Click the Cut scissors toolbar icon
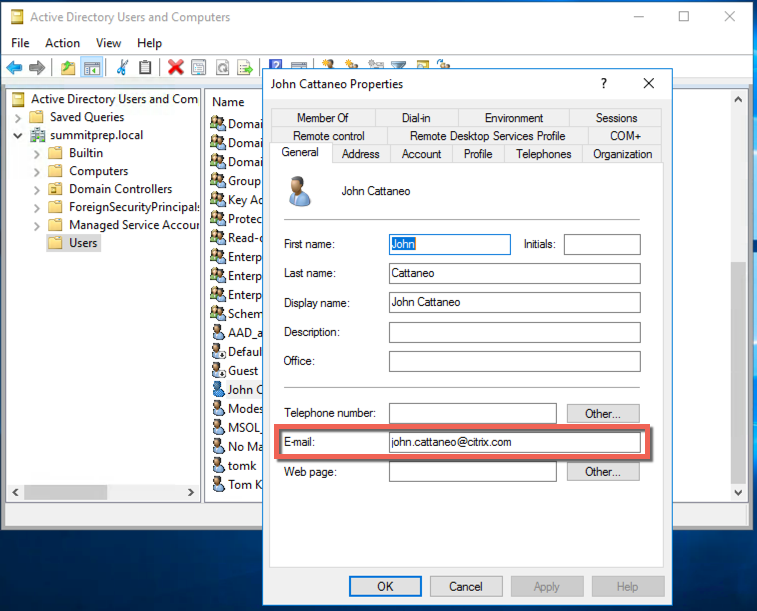Screen dimensions: 757x611 [121, 67]
